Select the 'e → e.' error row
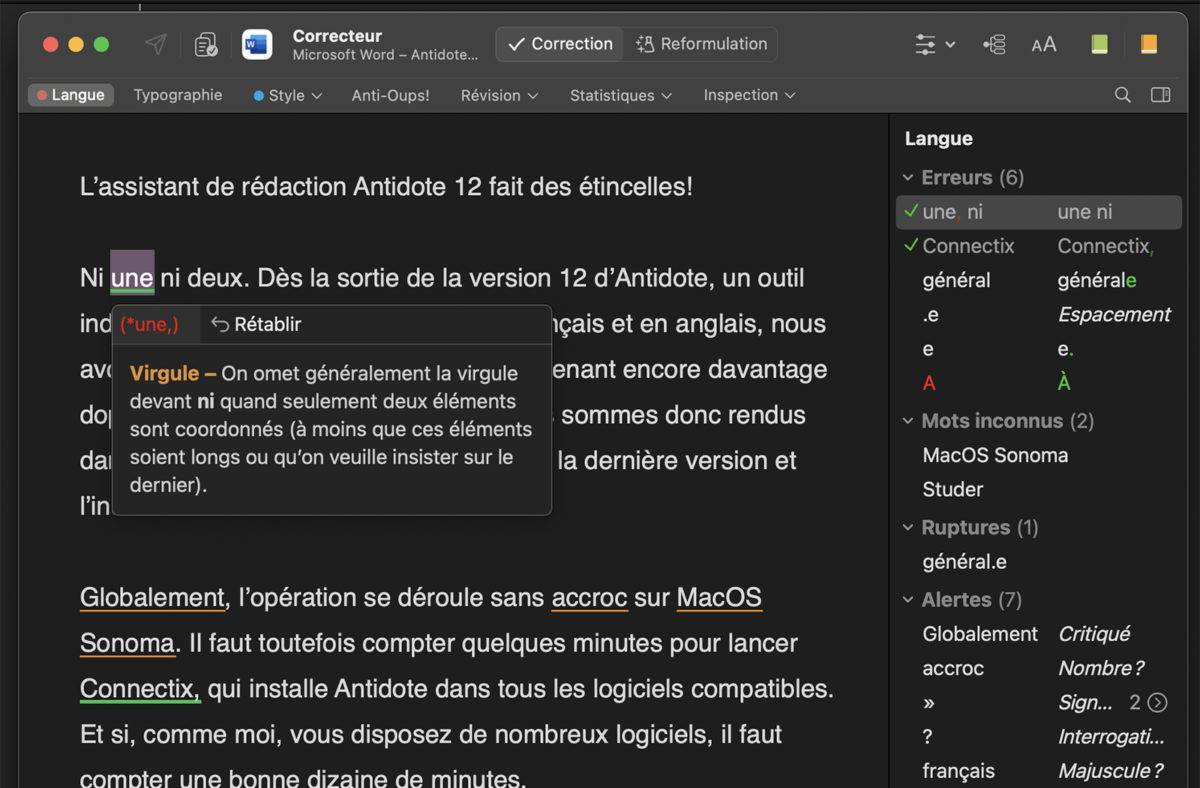1200x788 pixels. [x=1039, y=348]
